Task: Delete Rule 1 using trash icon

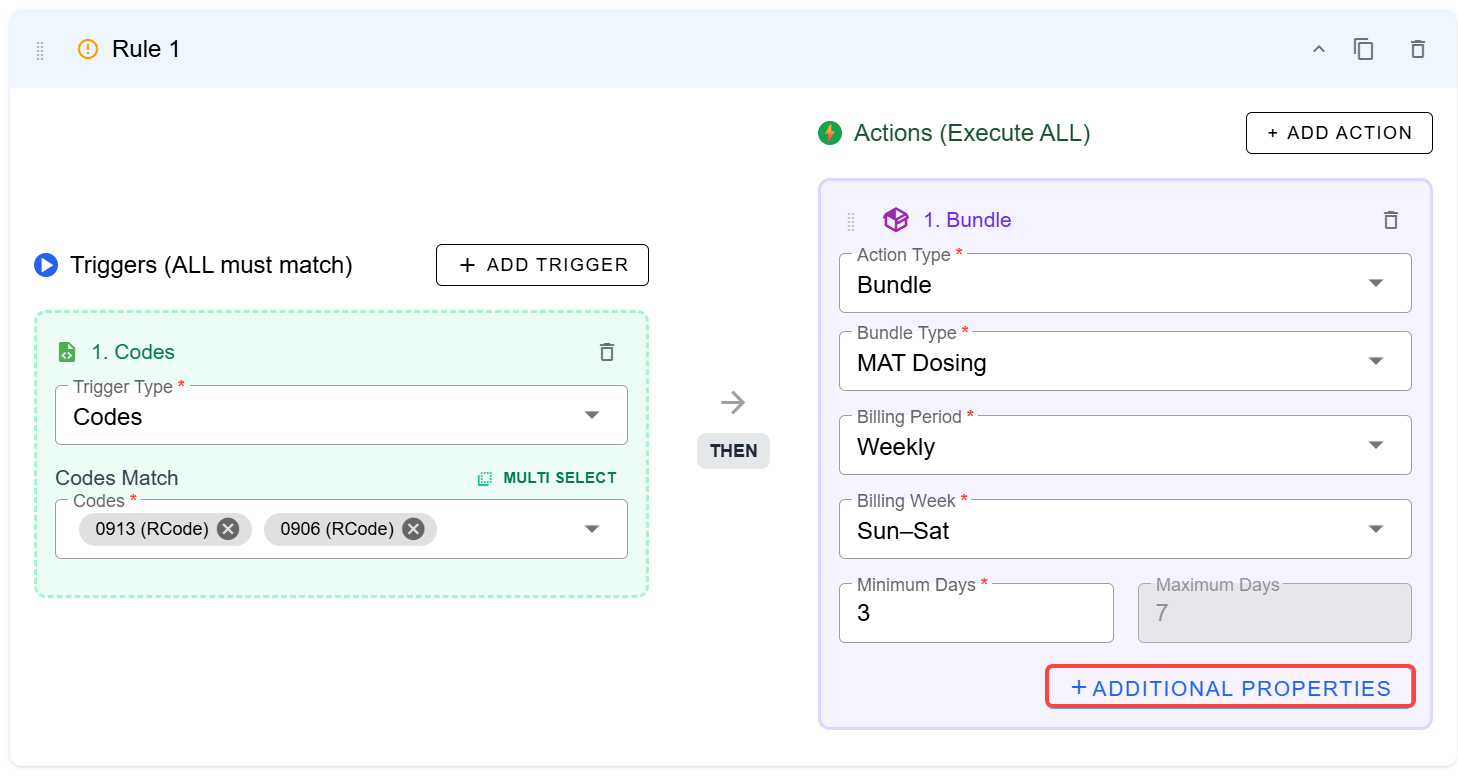Action: click(x=1417, y=49)
